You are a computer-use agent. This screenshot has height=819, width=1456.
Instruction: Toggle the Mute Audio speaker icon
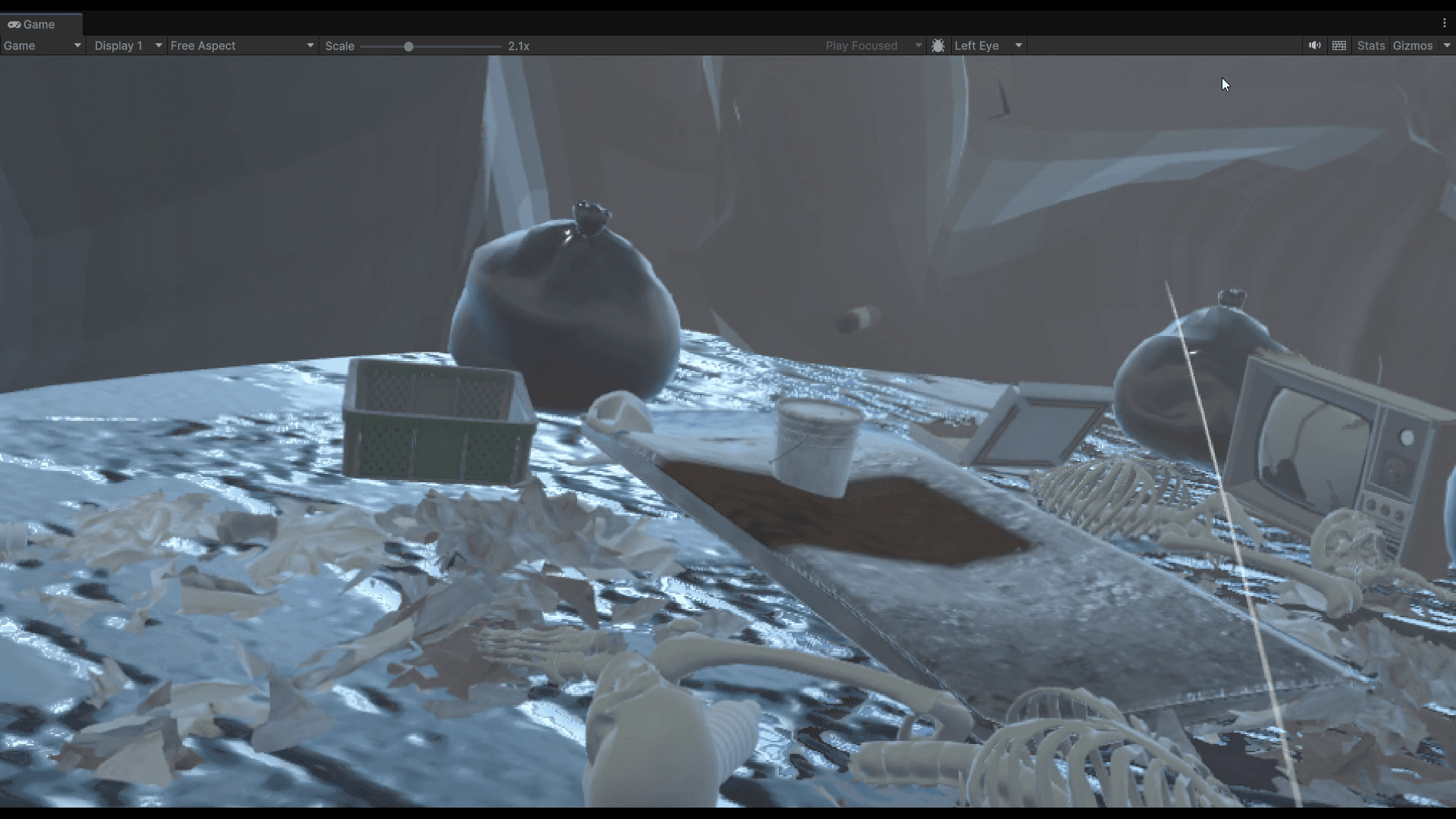(x=1314, y=45)
